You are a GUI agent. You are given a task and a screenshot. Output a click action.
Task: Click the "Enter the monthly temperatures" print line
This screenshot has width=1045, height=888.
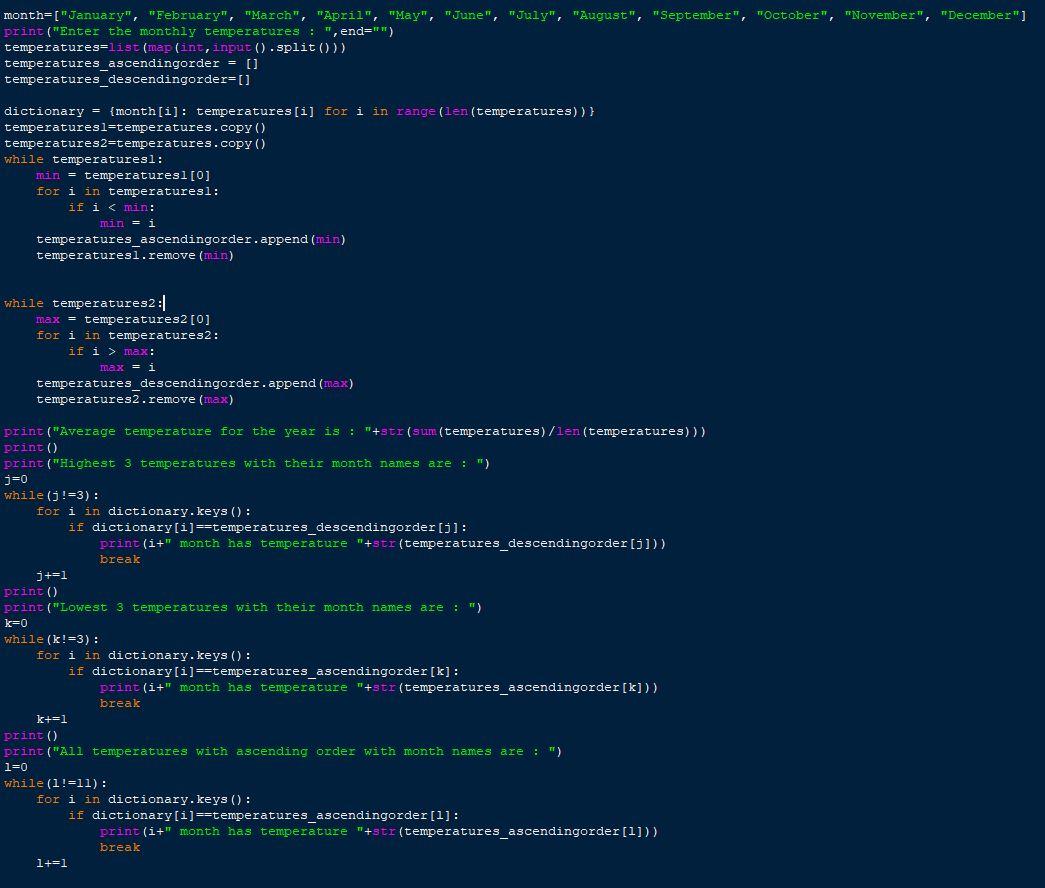[x=199, y=31]
